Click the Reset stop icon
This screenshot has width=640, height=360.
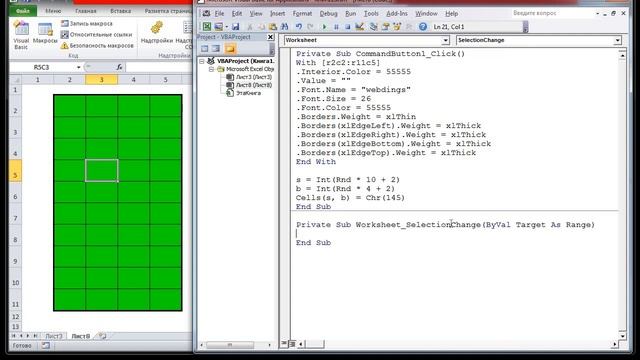(x=347, y=27)
